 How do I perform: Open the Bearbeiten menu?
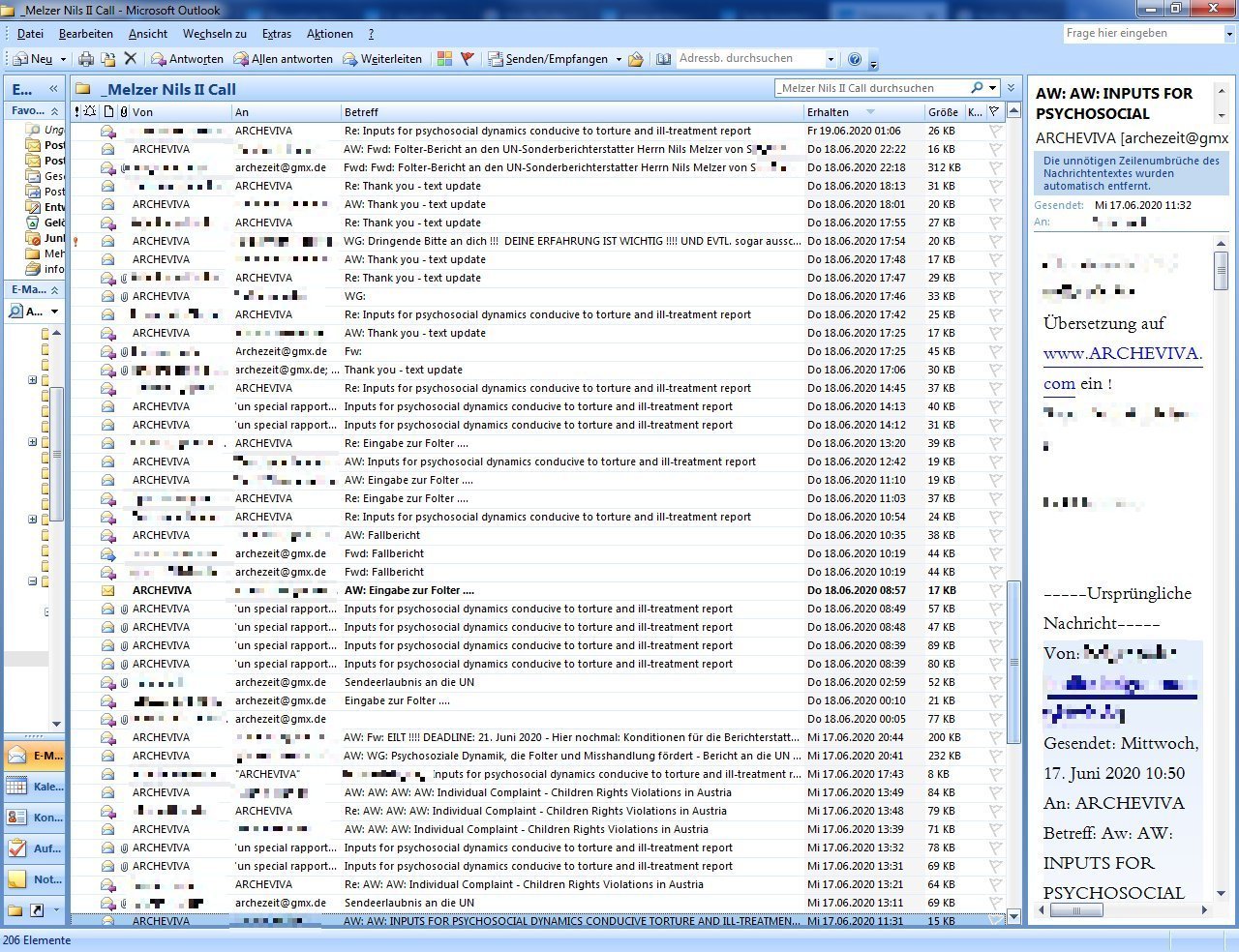85,34
